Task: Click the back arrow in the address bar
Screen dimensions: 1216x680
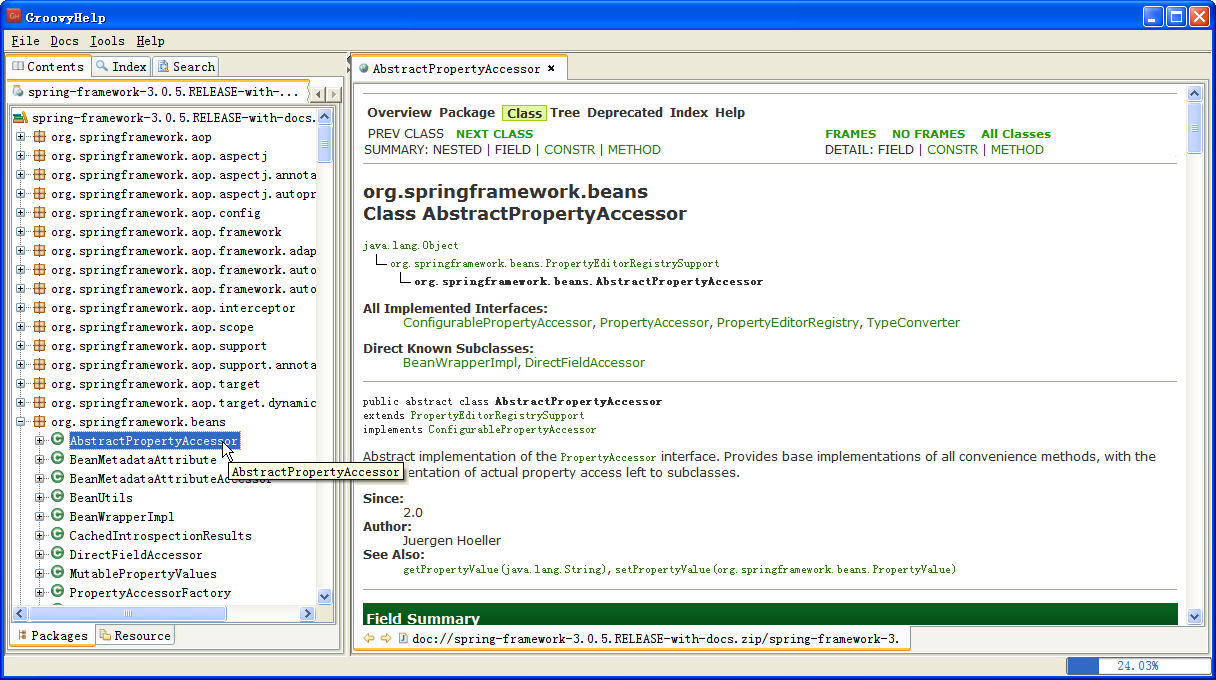Action: click(x=368, y=638)
